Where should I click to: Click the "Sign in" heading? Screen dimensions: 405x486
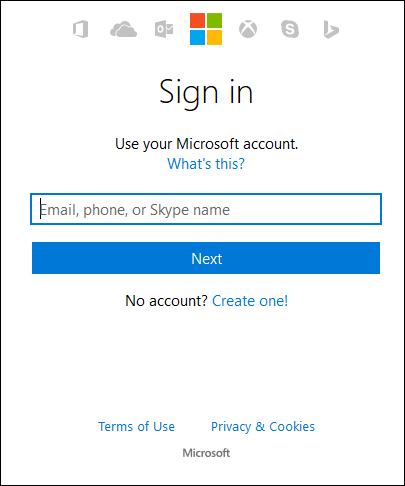(x=206, y=92)
